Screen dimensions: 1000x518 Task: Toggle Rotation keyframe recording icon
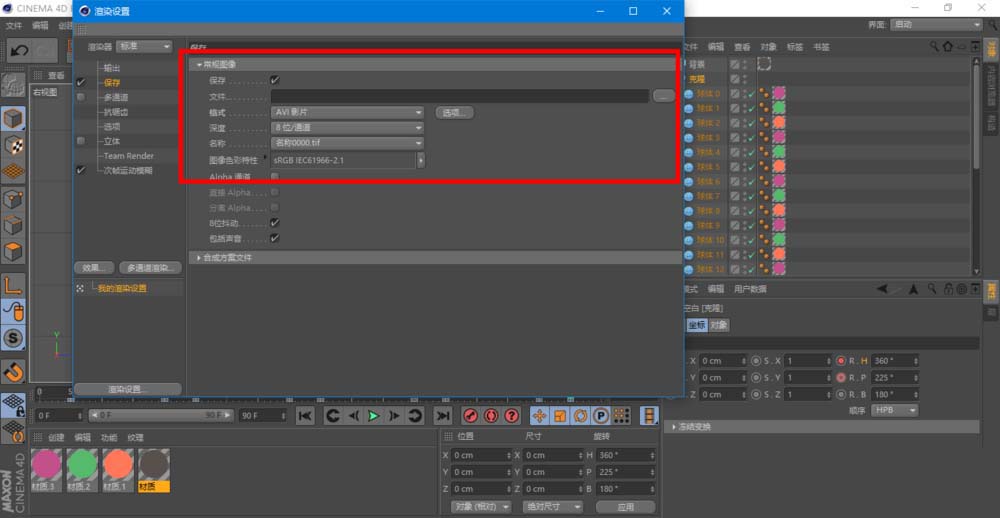coord(580,416)
